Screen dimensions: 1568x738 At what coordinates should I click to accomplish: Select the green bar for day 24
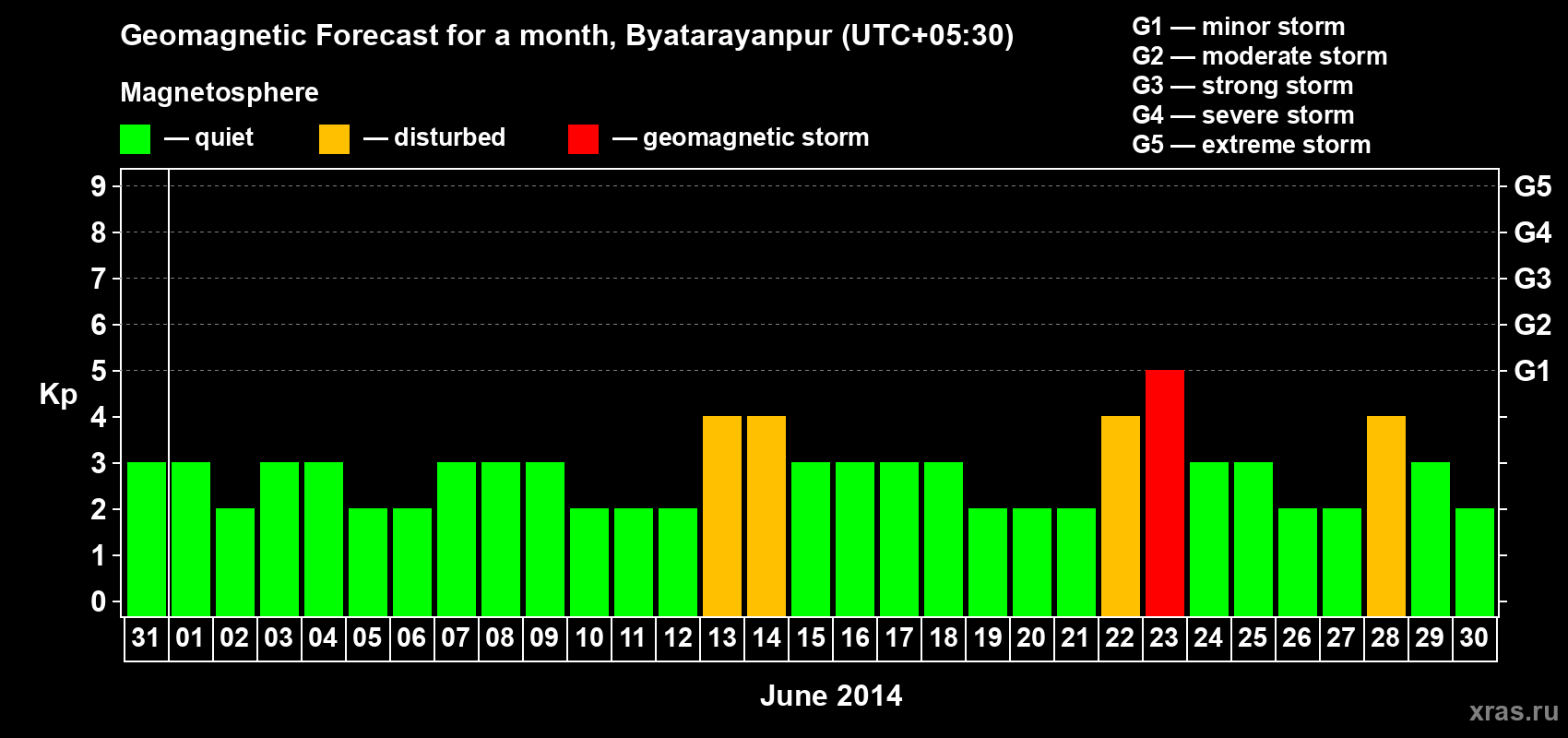pyautogui.click(x=1209, y=539)
